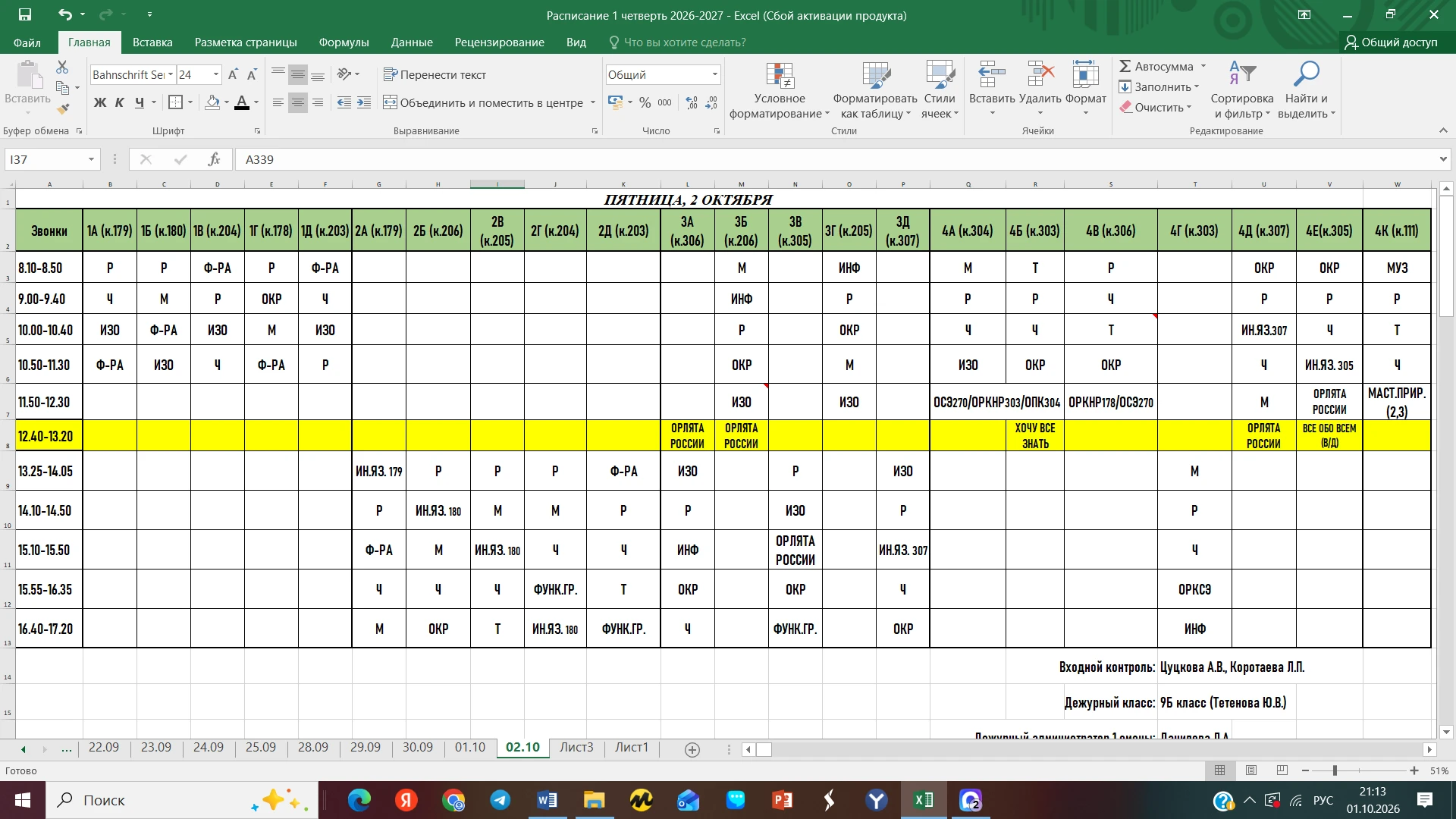Toggle center horizontal alignment
This screenshot has width=1456, height=819.
[298, 102]
